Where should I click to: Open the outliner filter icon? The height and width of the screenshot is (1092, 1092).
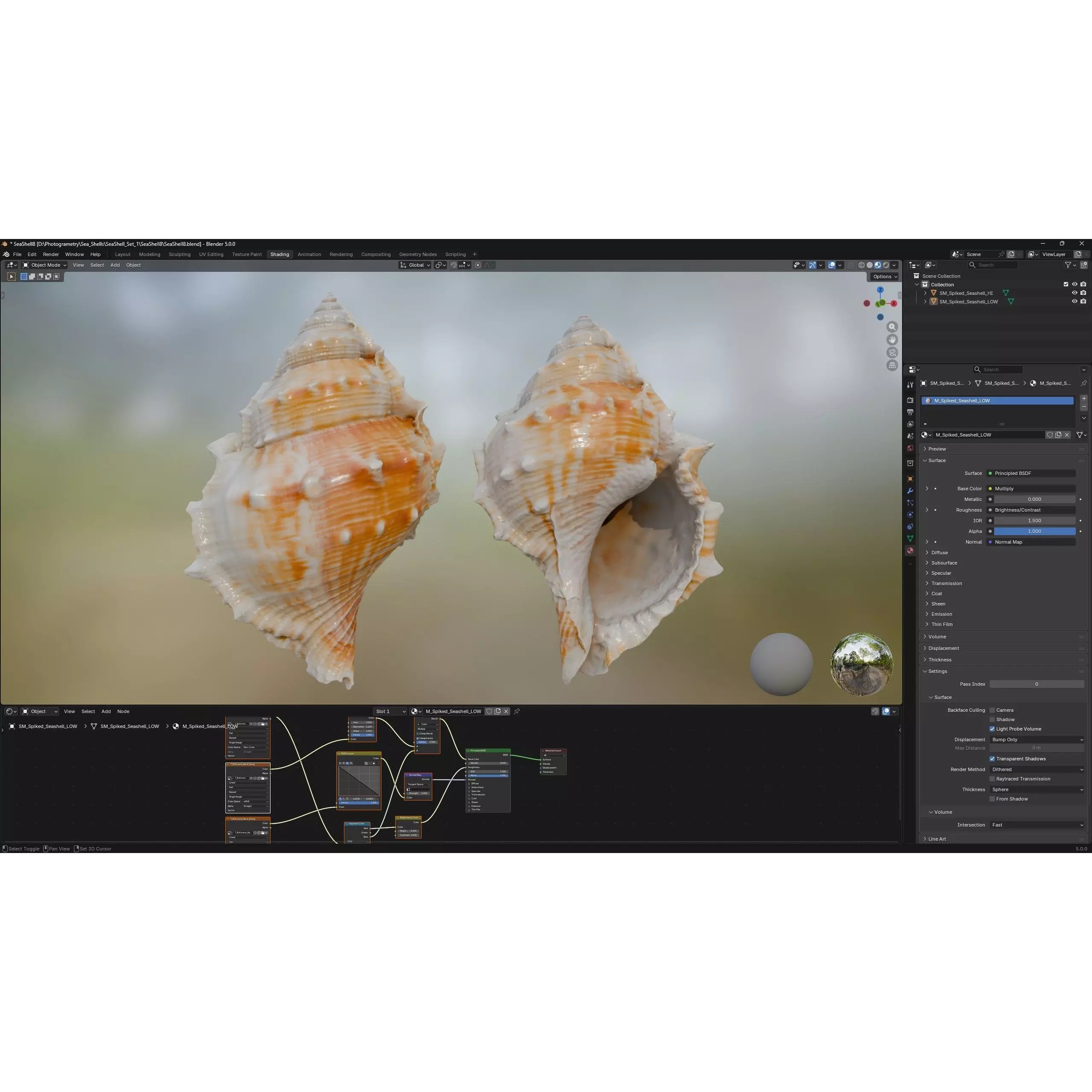coord(1068,265)
